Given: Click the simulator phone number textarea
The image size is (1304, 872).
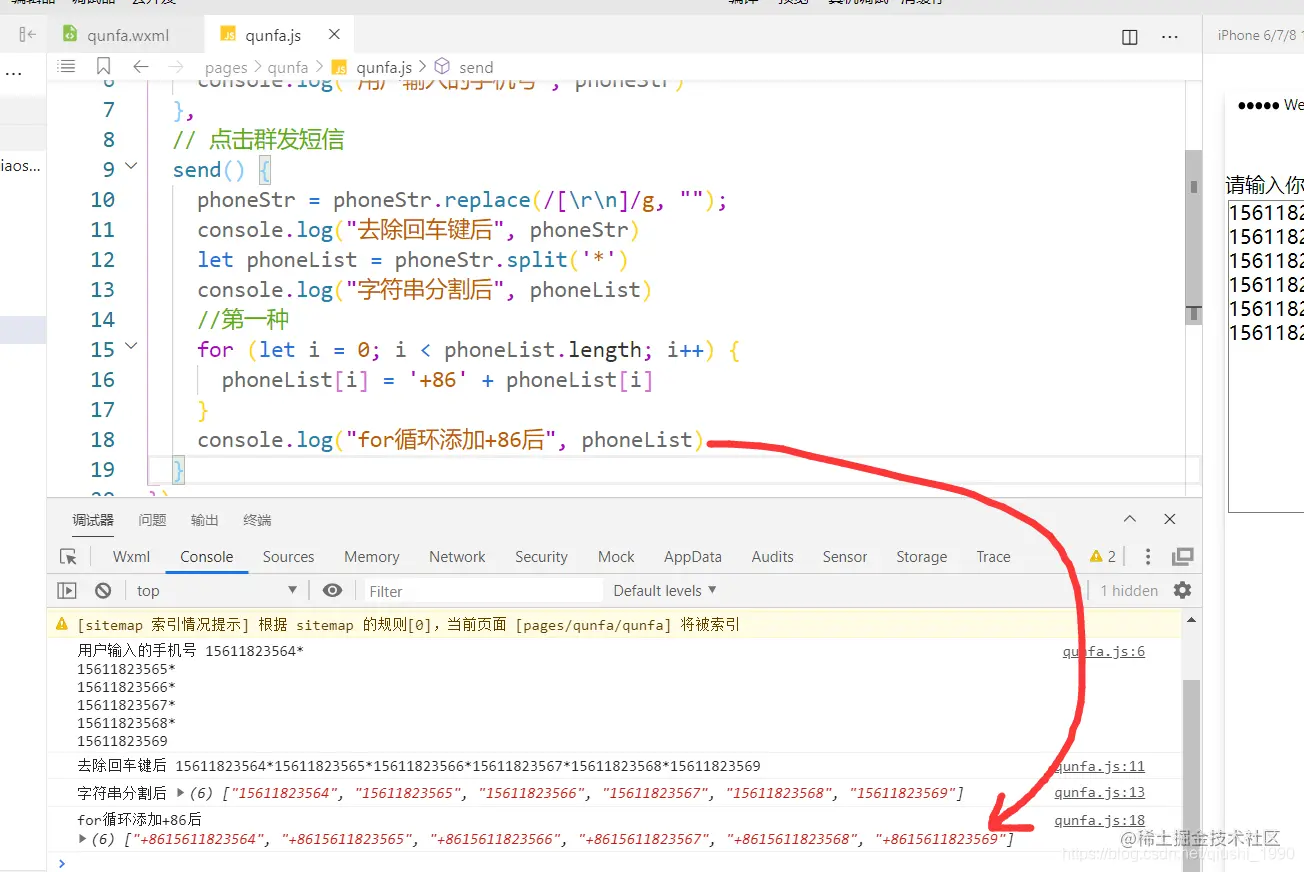Looking at the screenshot, I should tap(1266, 356).
